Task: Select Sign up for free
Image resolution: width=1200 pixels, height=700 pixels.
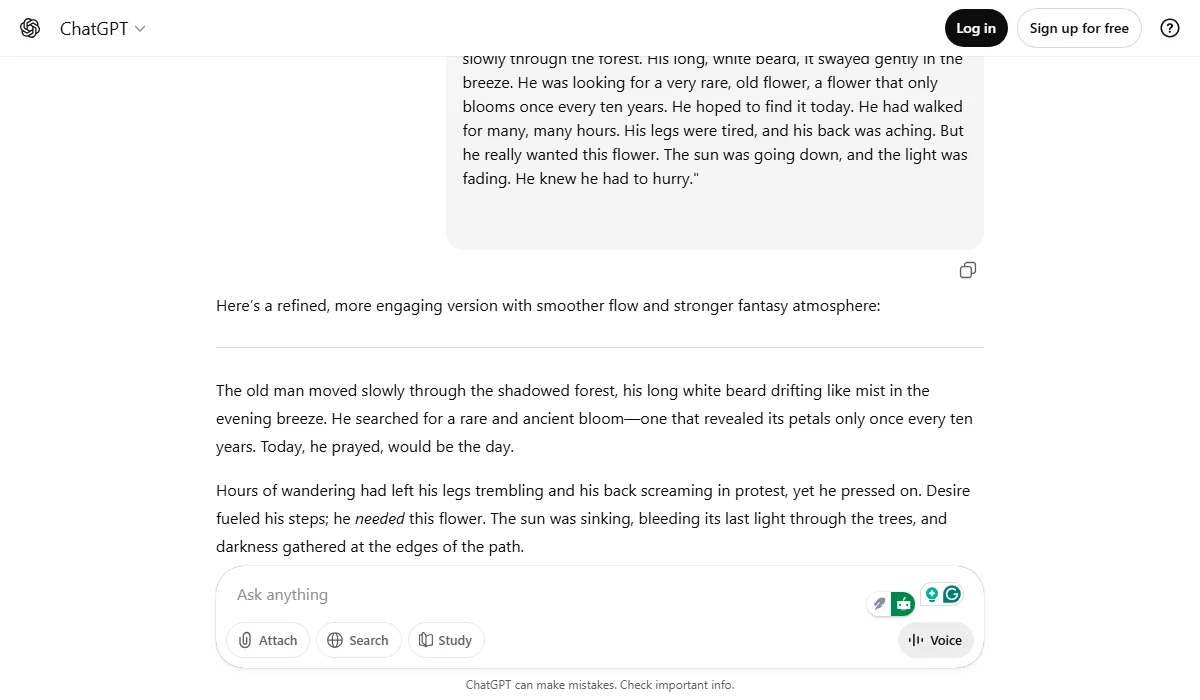Action: pyautogui.click(x=1079, y=28)
